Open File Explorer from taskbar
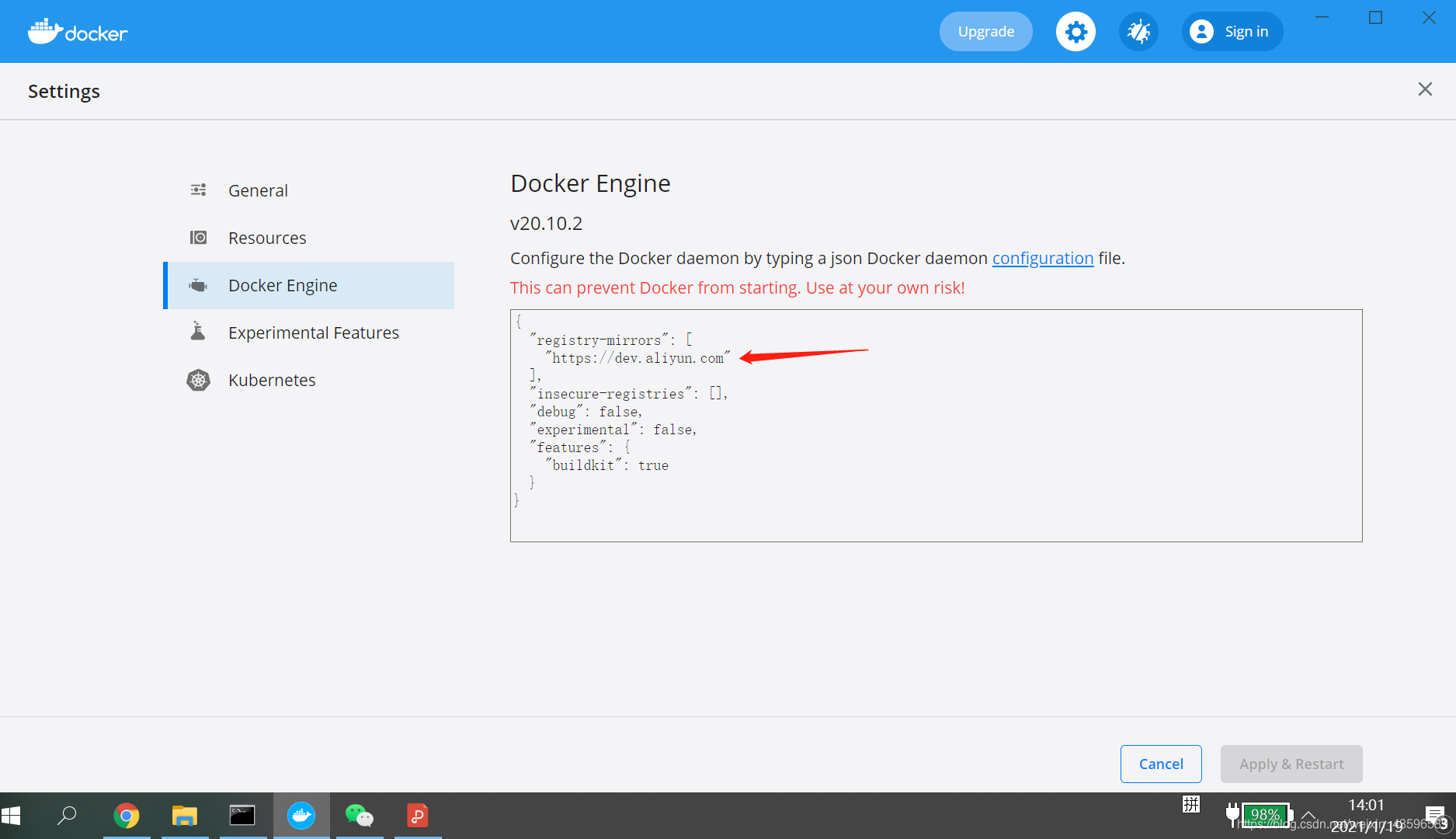Viewport: 1456px width, 839px height. coord(185,816)
